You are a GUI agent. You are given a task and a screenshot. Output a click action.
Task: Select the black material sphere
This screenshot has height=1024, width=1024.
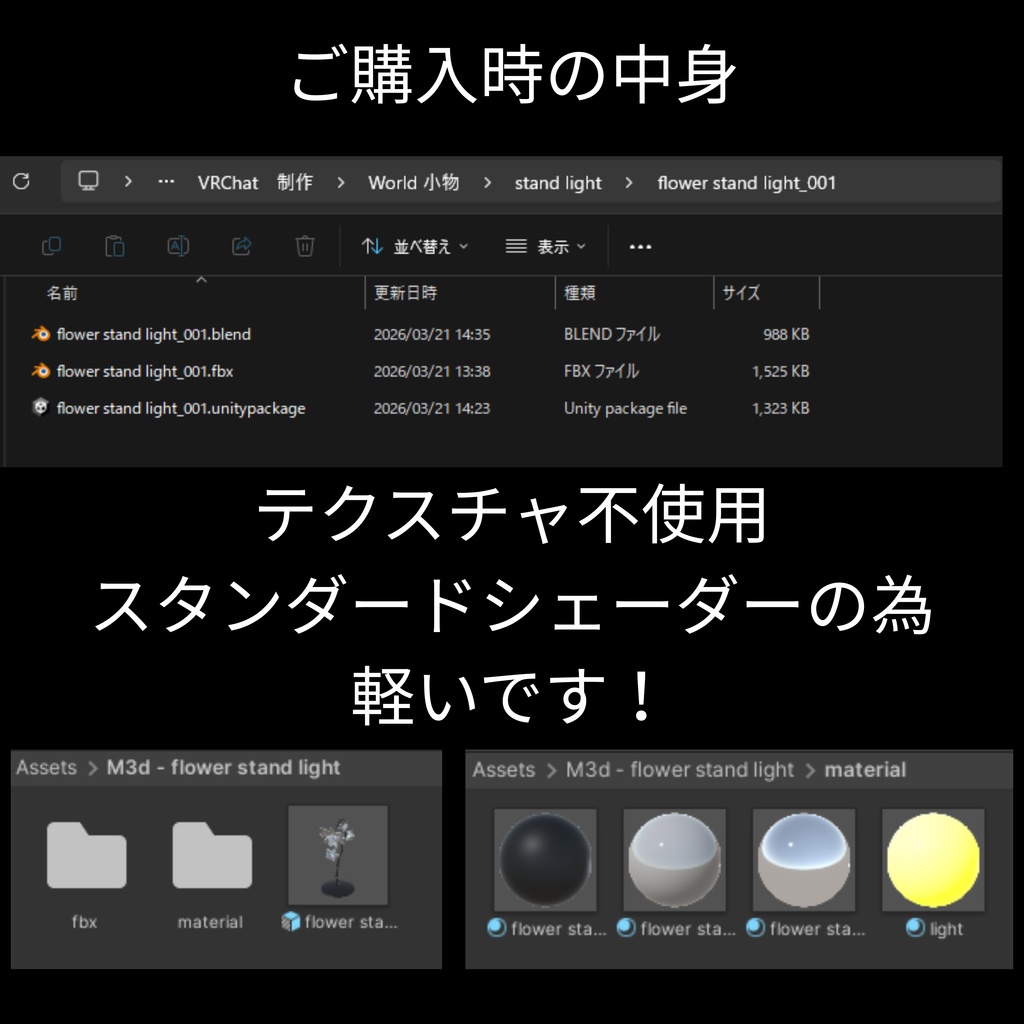coord(545,859)
